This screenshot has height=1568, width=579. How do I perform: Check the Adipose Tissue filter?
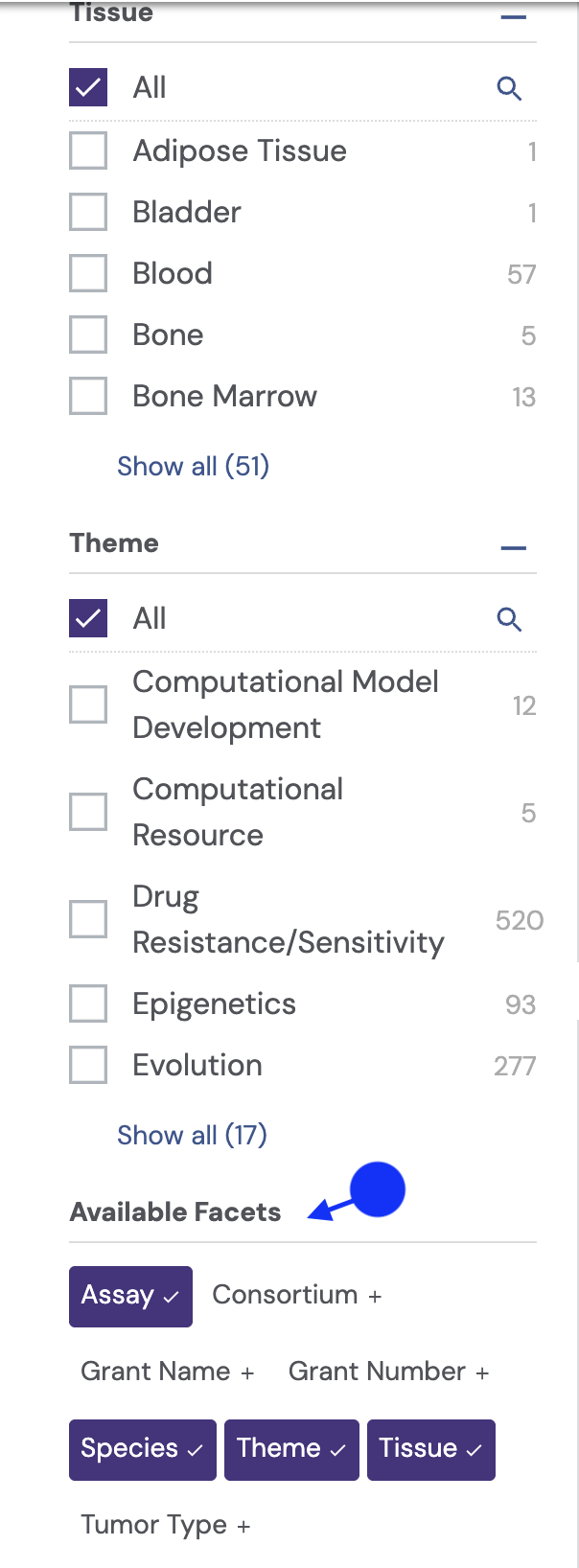[87, 150]
